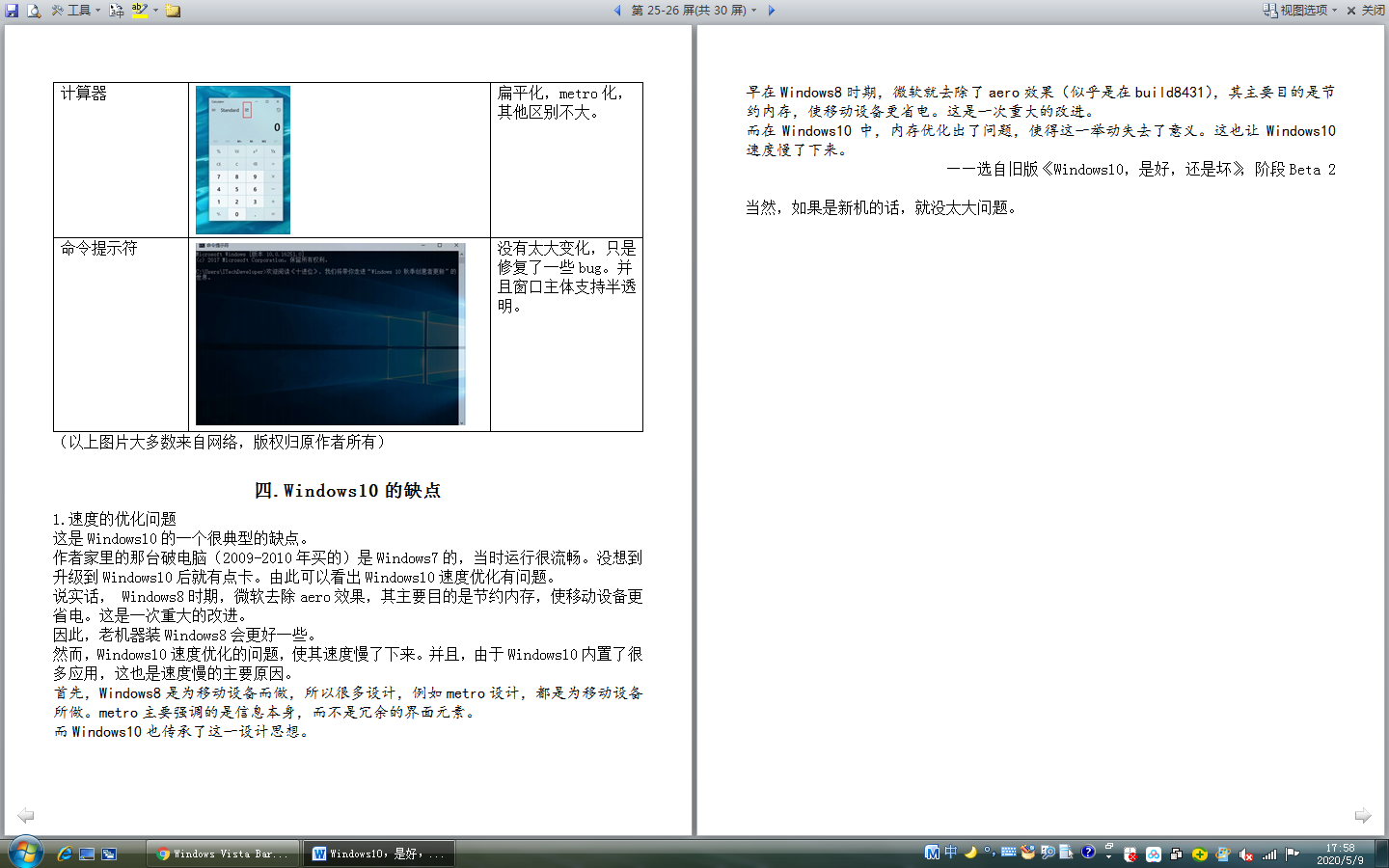Click the Save icon in the reading toolbar

[x=12, y=11]
